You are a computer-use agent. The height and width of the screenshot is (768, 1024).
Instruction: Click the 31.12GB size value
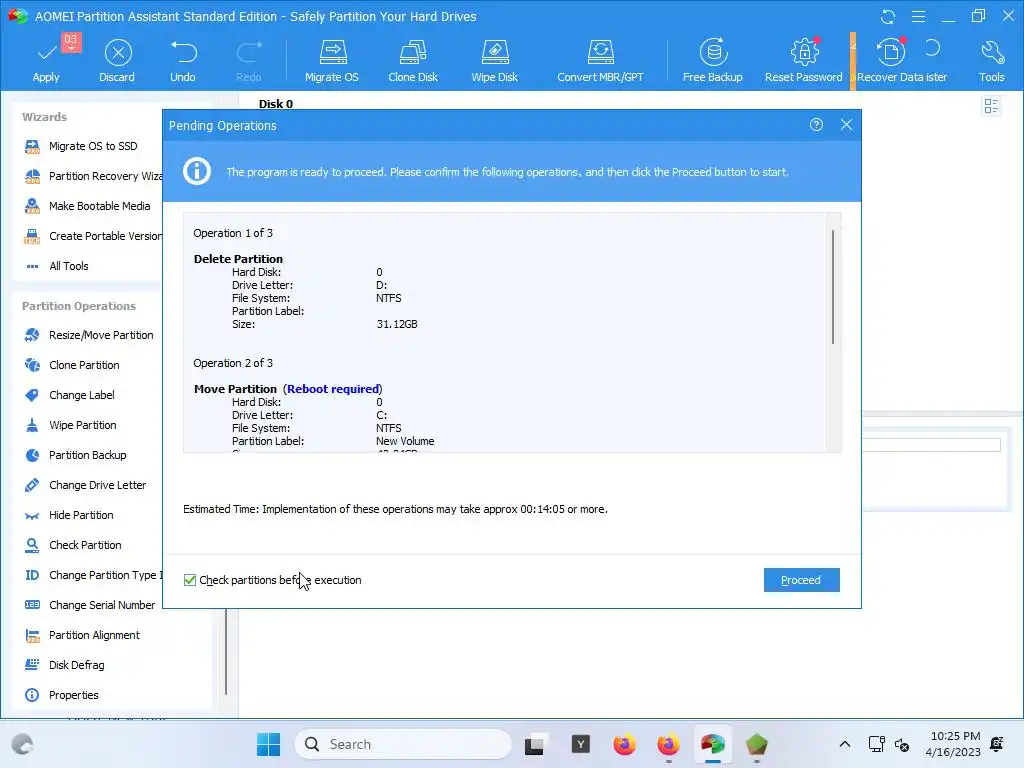pos(397,325)
